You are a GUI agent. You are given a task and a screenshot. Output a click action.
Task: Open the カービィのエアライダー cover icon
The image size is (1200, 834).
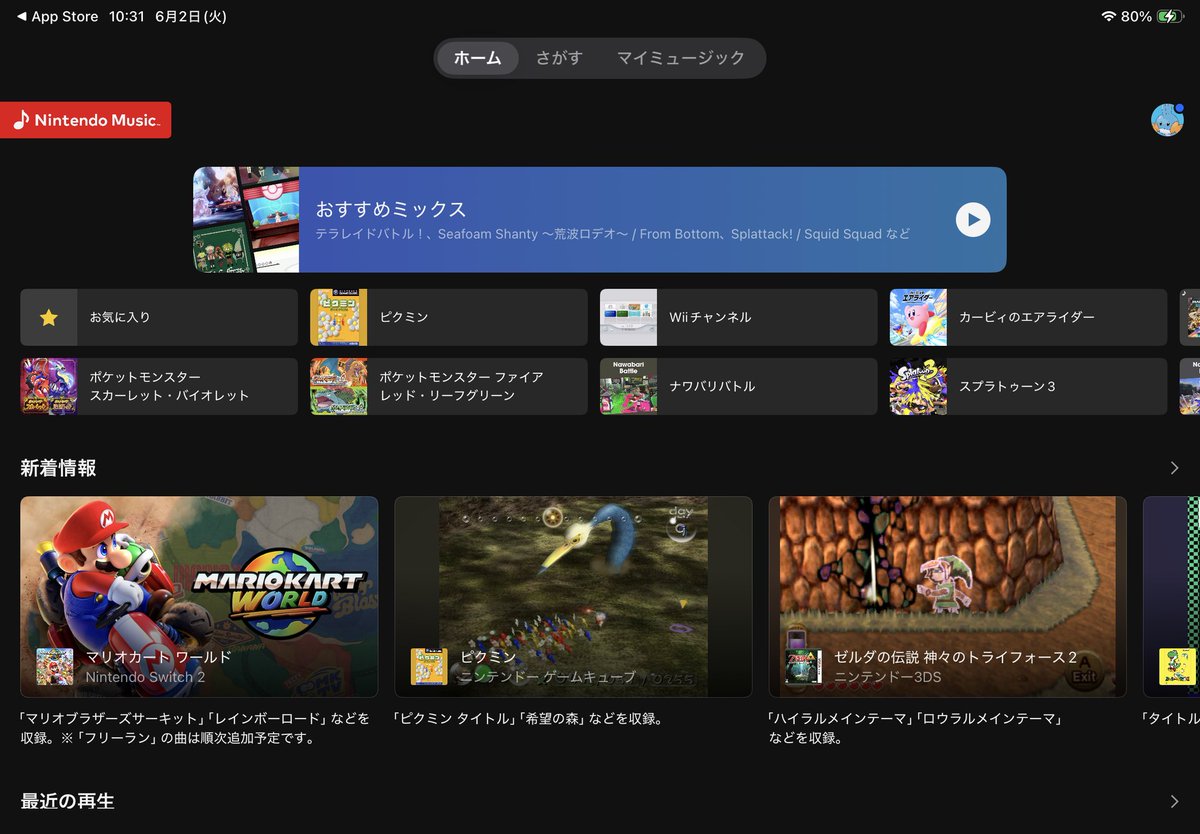(918, 318)
